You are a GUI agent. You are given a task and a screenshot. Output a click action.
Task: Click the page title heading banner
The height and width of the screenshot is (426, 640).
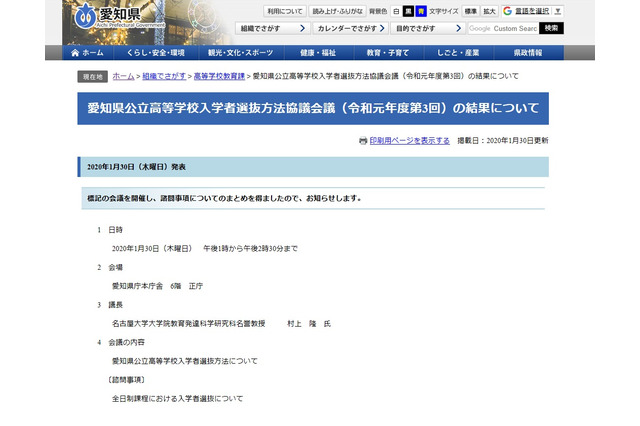click(x=313, y=109)
